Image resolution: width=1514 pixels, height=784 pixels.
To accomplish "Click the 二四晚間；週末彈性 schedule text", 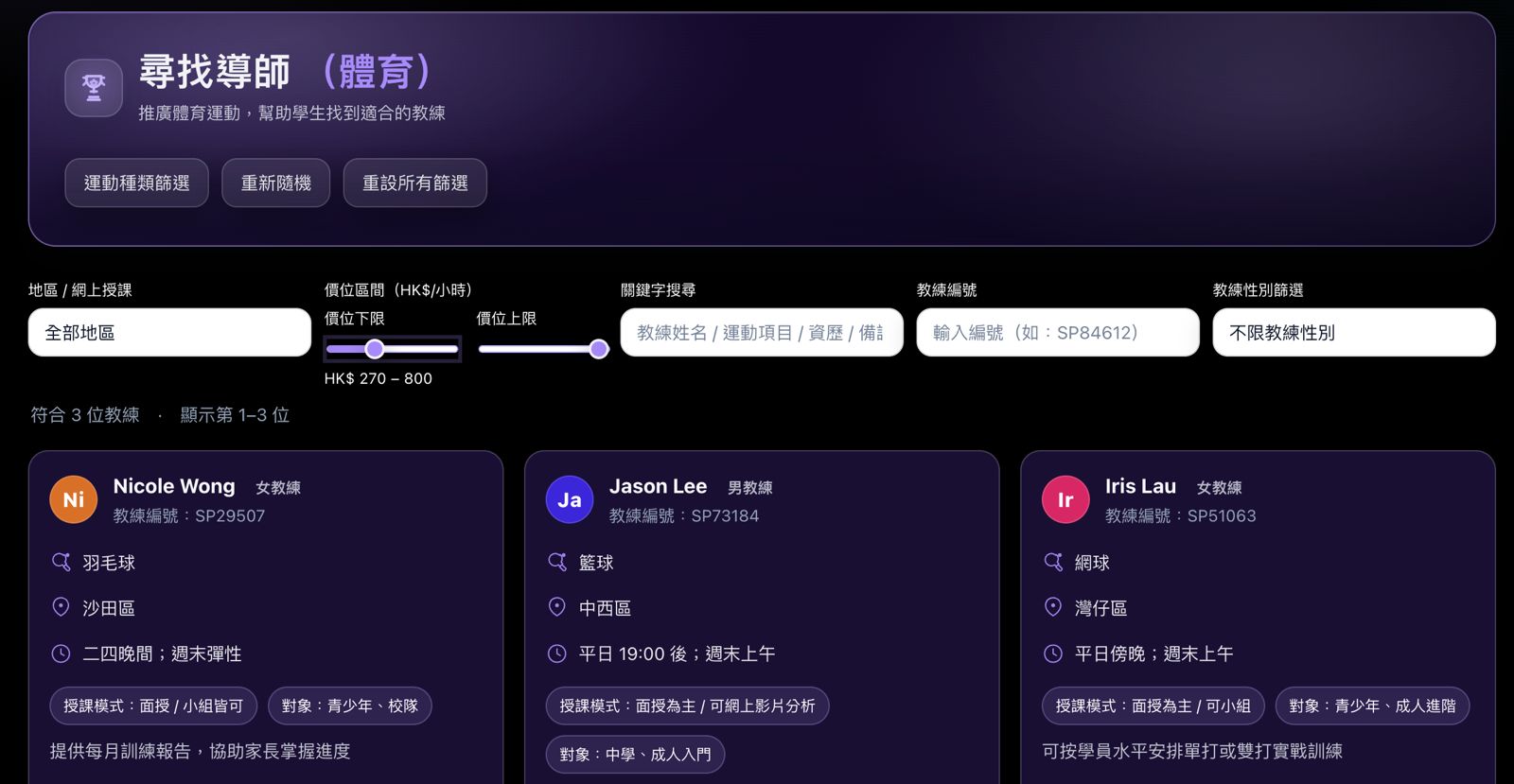I will tap(162, 653).
